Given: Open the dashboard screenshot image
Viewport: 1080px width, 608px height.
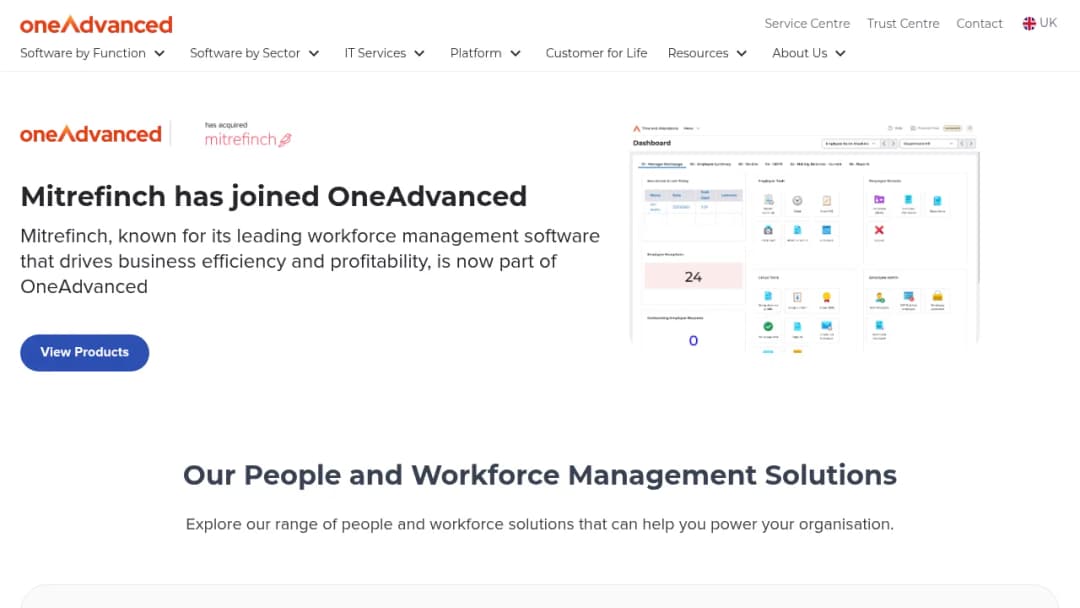Looking at the screenshot, I should click(804, 238).
